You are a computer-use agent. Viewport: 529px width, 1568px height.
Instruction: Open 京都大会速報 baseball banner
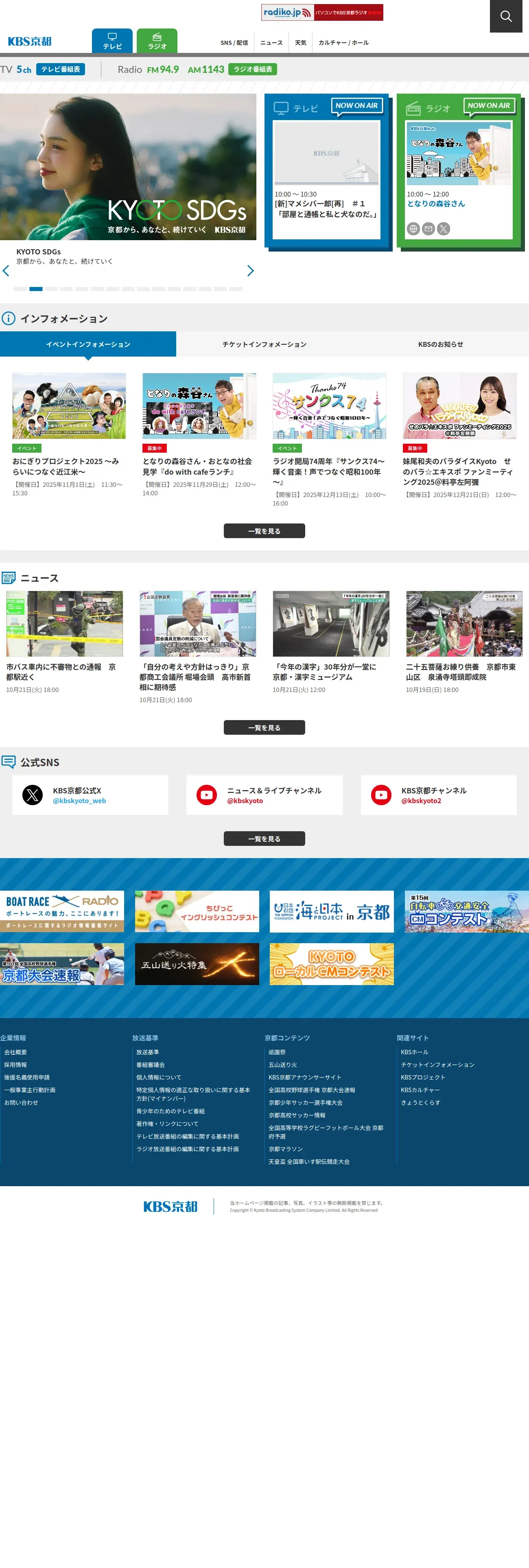(62, 964)
